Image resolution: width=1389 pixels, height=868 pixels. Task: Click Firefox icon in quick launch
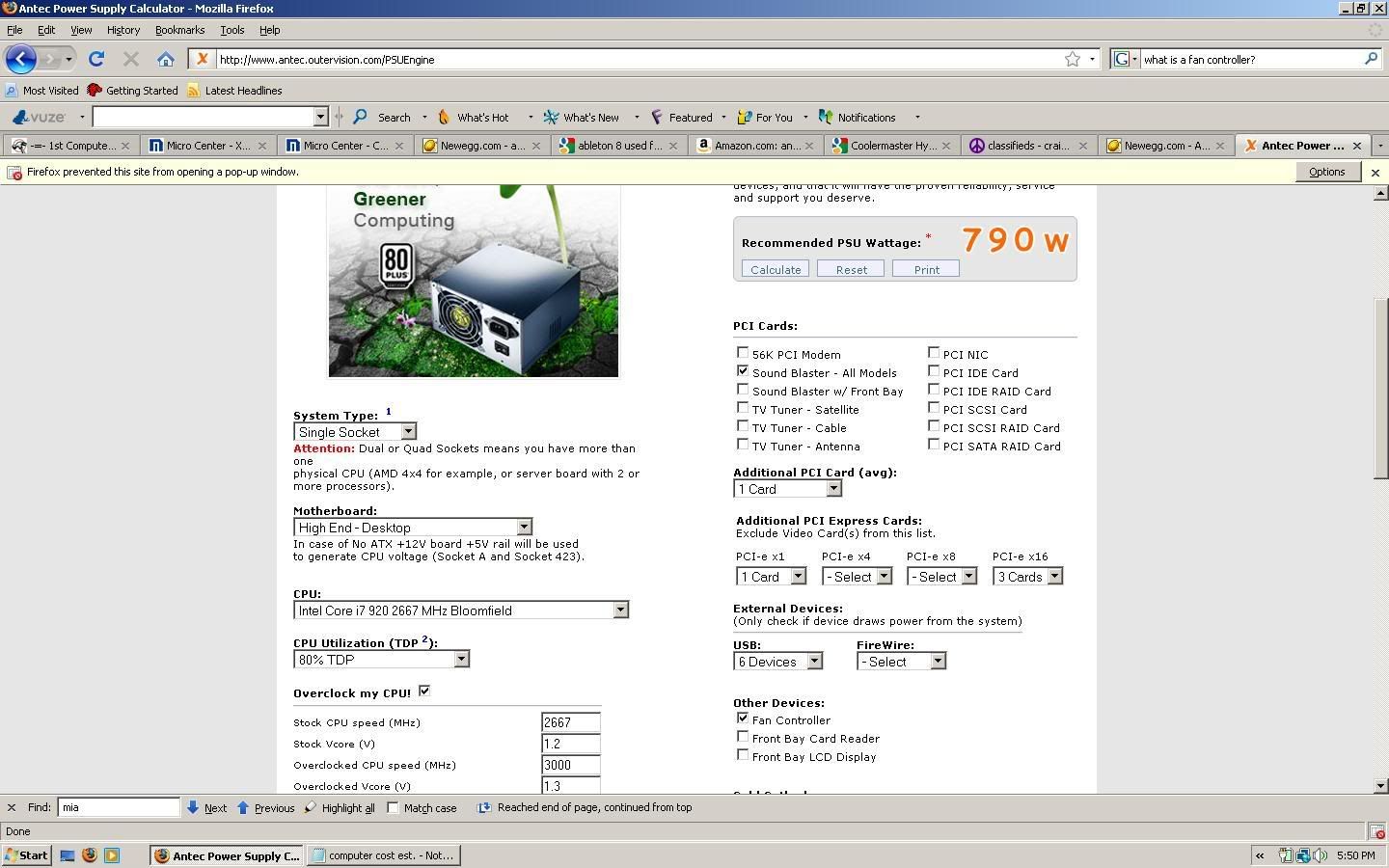(x=90, y=854)
